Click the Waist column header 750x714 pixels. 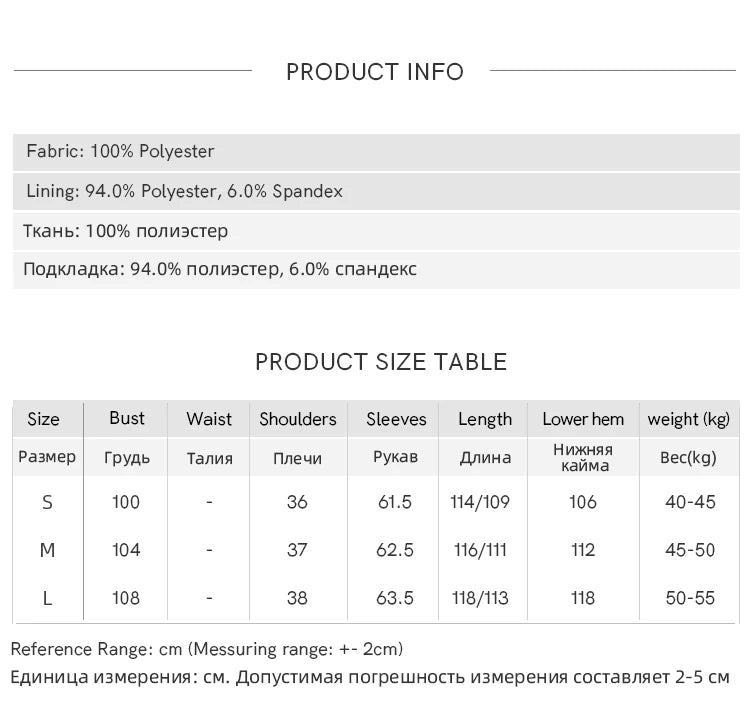[209, 419]
